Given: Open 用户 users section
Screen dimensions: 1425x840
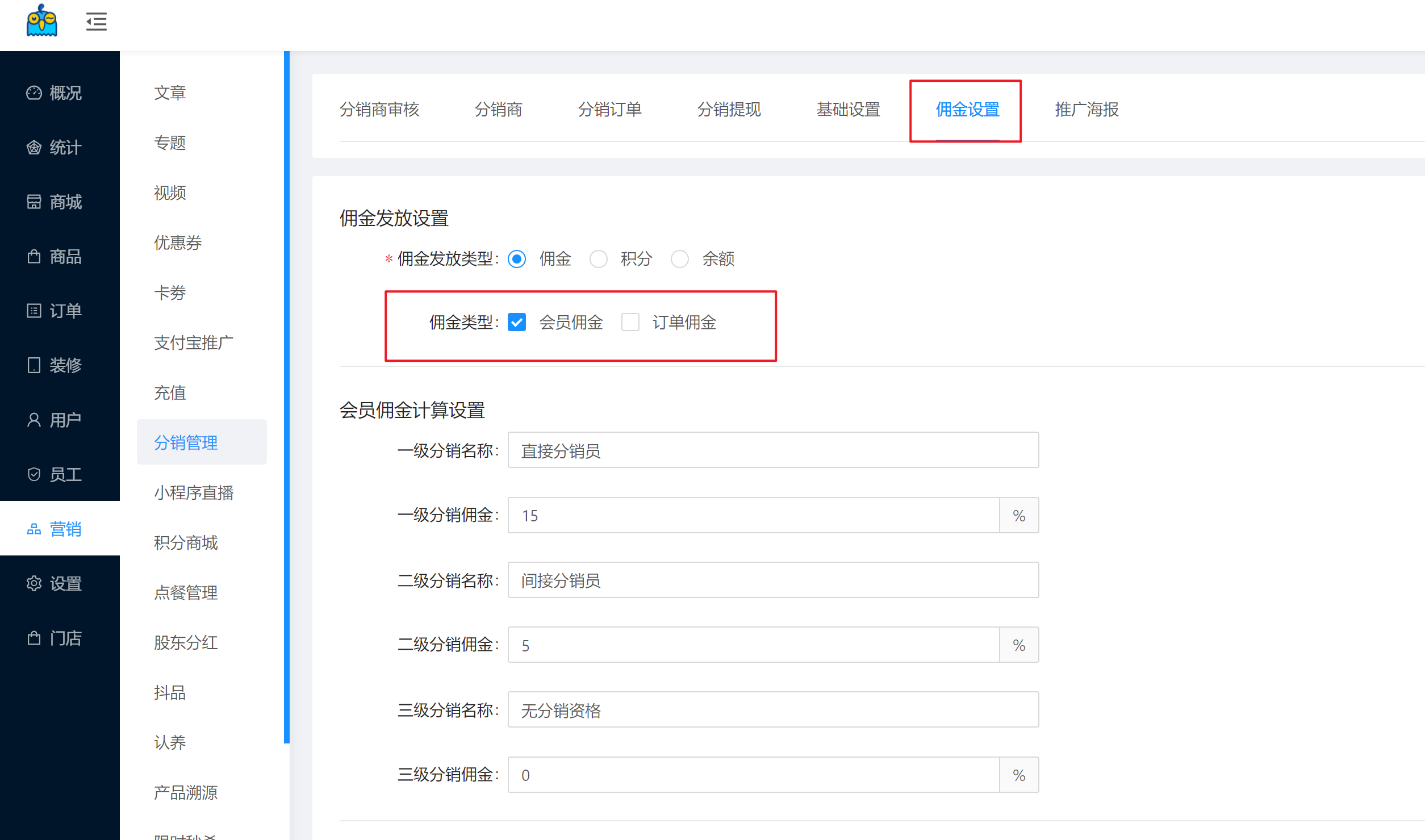Looking at the screenshot, I should coord(55,420).
